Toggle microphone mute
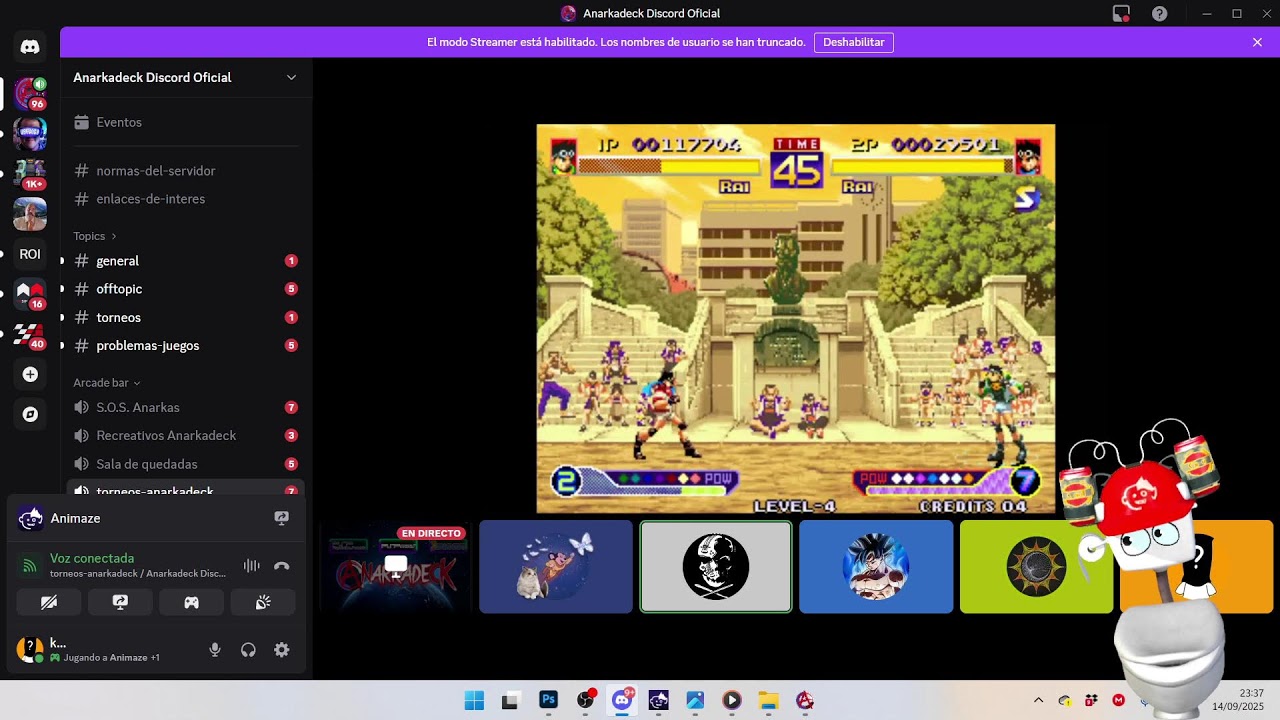 215,650
